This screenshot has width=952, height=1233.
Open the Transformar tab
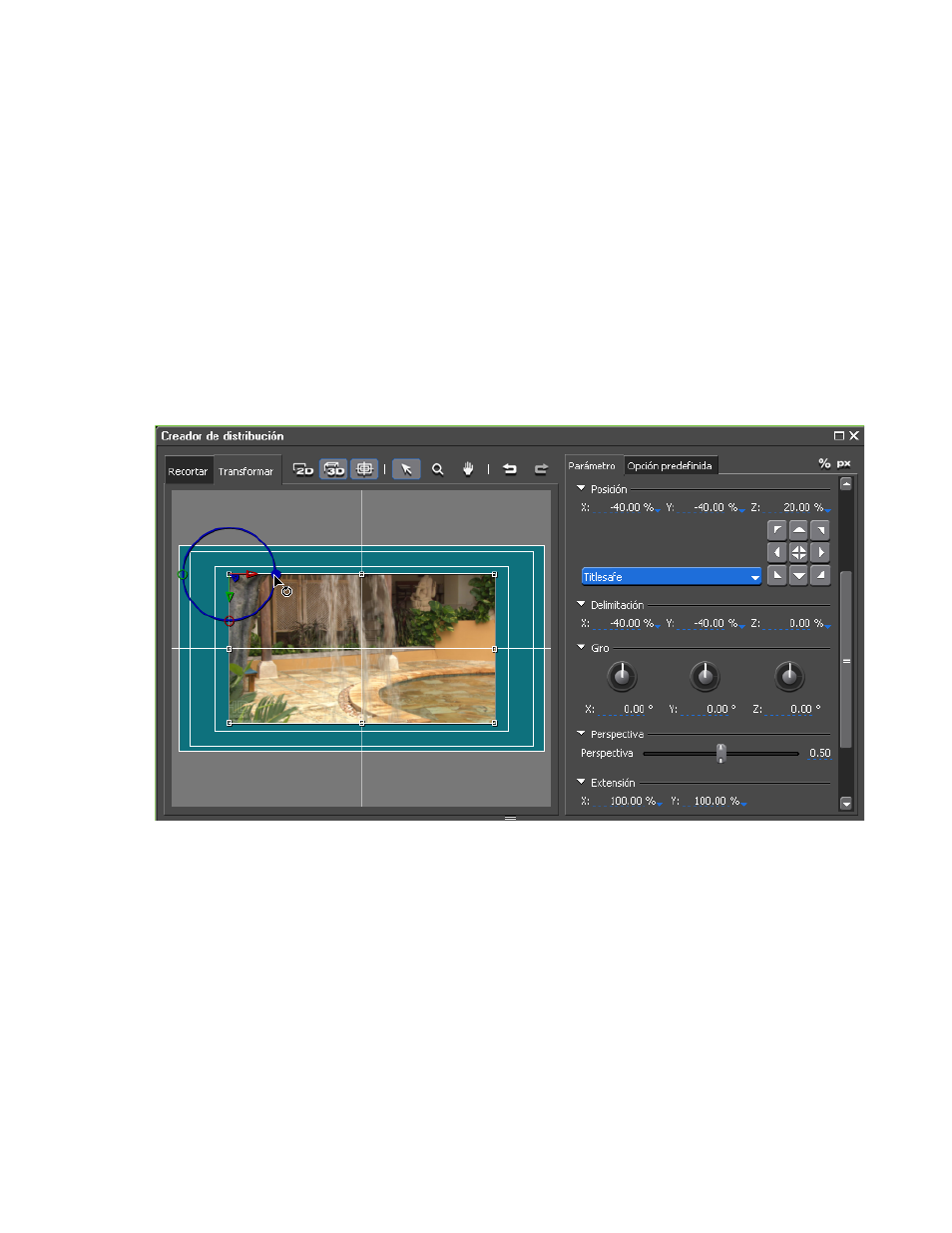pyautogui.click(x=245, y=471)
